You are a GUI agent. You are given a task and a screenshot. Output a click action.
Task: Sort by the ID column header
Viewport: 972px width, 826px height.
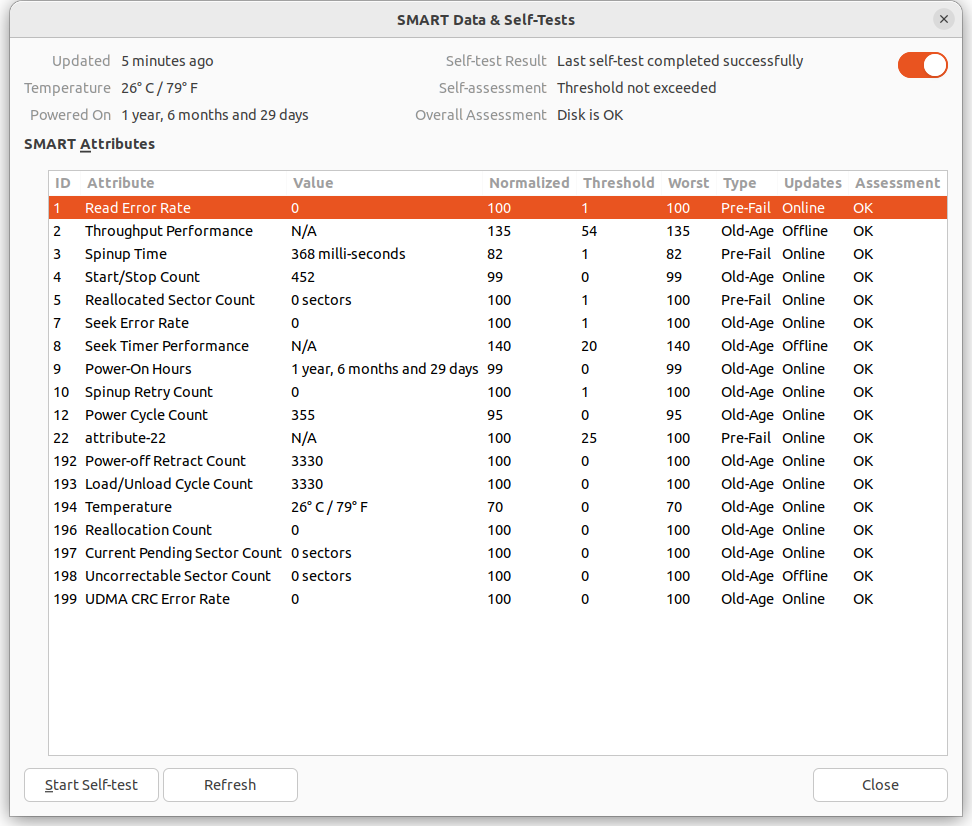63,183
